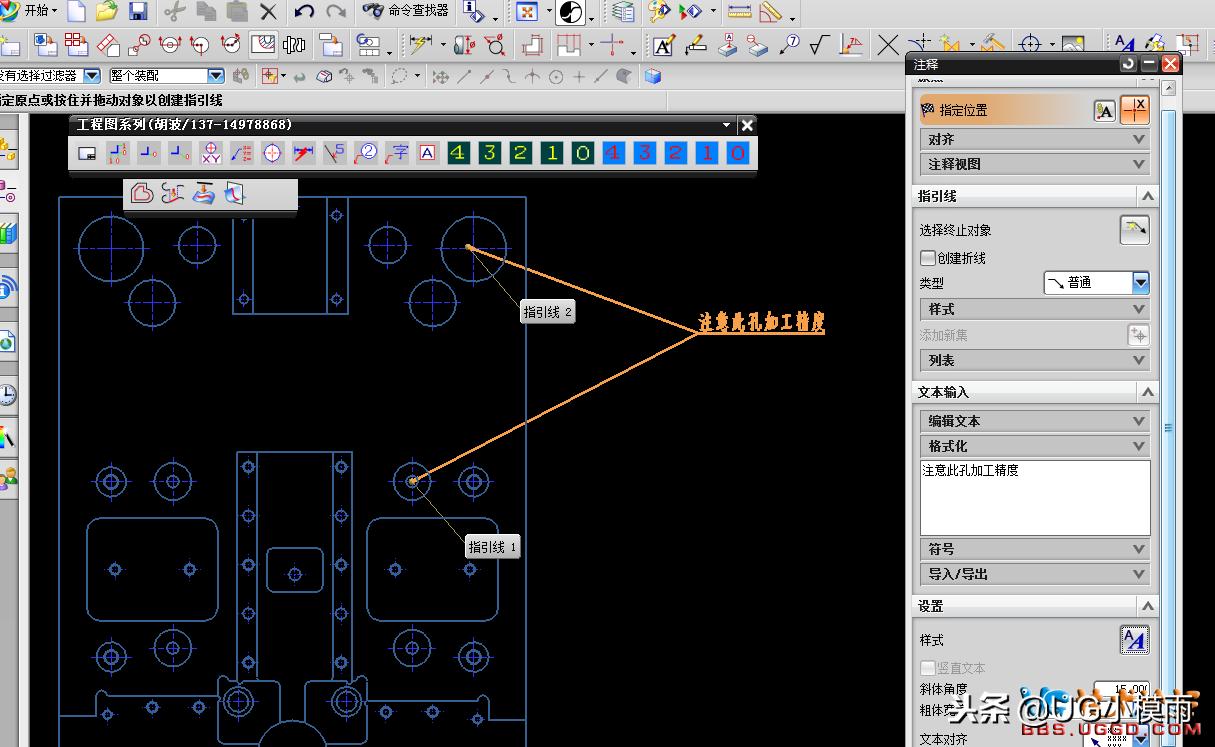Click the 指引线 1 label in drawing
The width and height of the screenshot is (1215, 747).
tap(493, 547)
